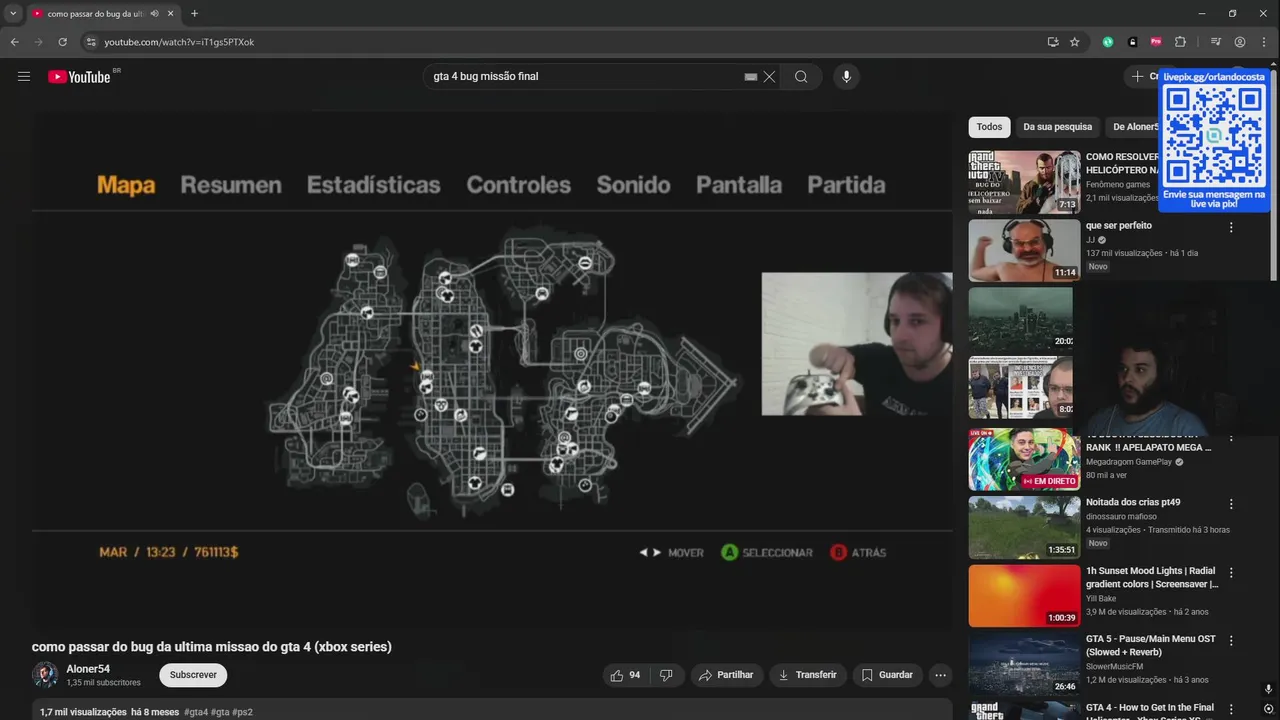
Task: Open the orange 1:00:39 Sunset thumbnail
Action: click(1024, 596)
